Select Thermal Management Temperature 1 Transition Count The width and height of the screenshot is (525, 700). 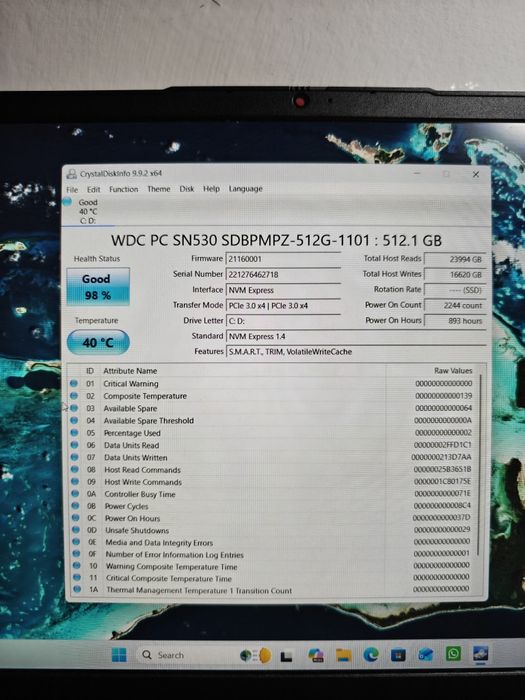(x=199, y=590)
